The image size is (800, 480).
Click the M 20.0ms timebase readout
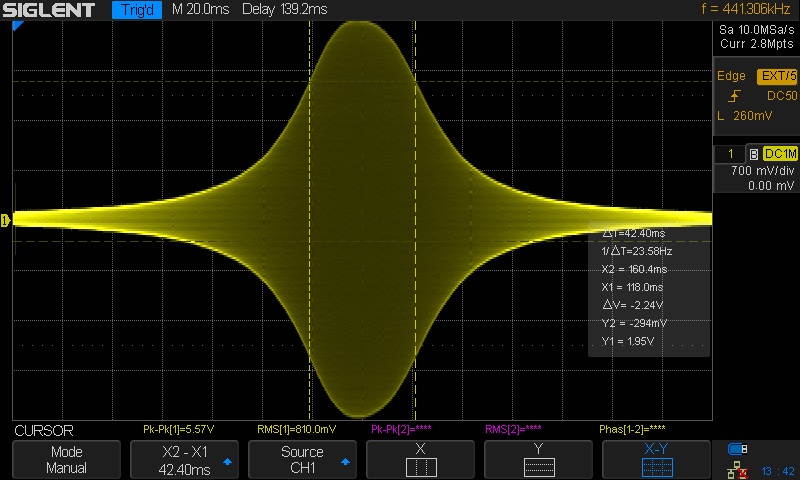tap(203, 11)
